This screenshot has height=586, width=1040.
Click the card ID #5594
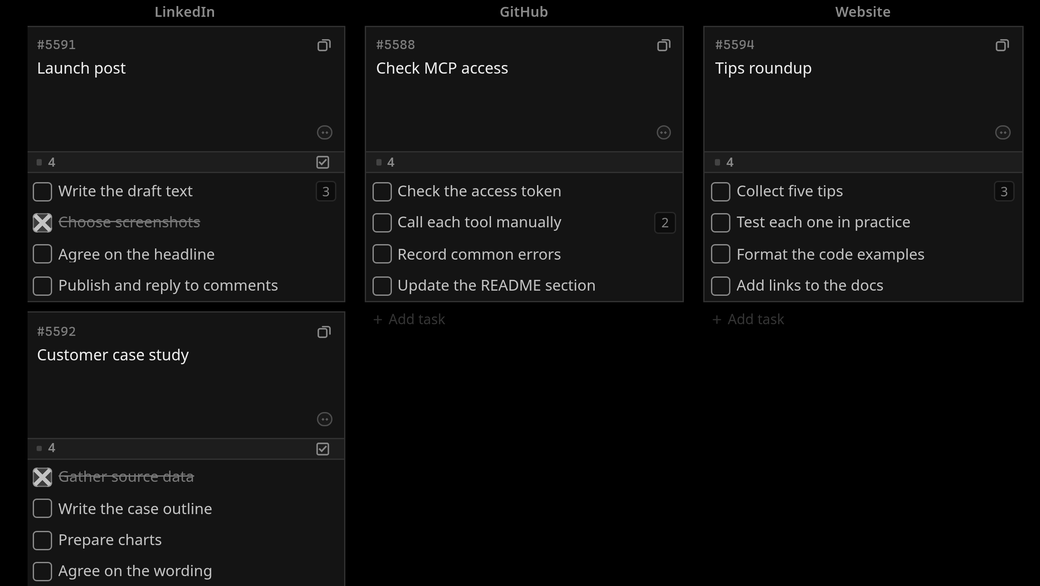(x=734, y=45)
